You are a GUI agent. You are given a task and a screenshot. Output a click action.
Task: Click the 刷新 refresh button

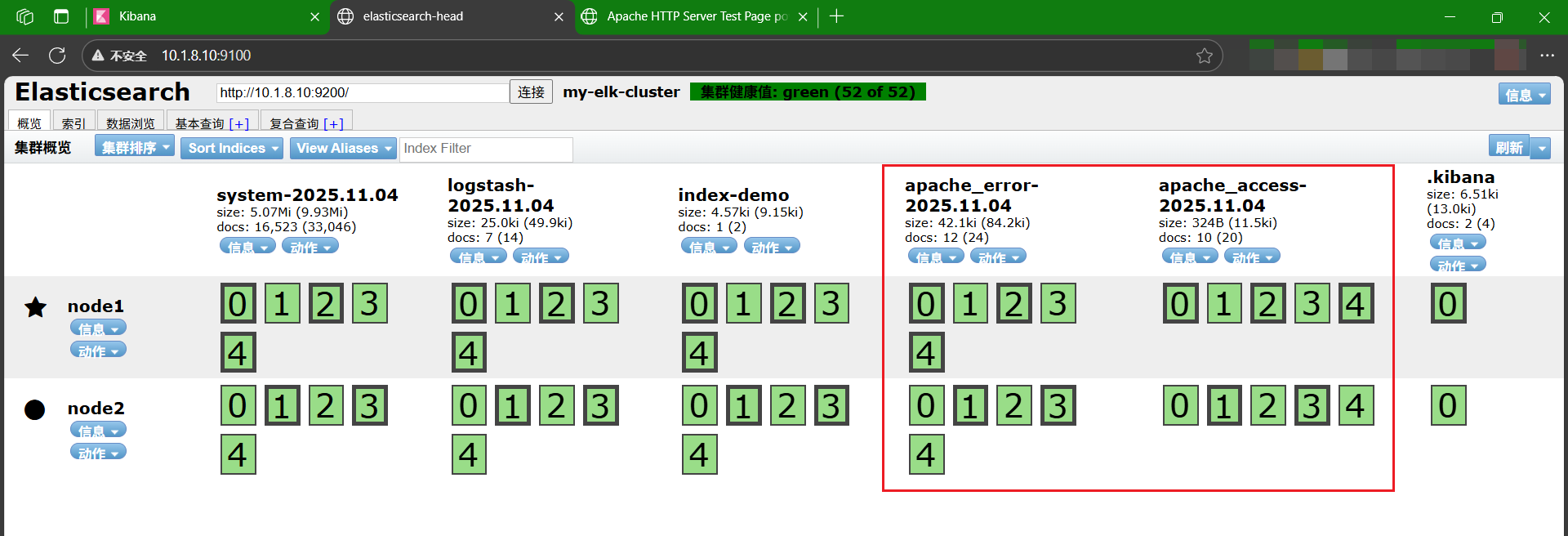[x=1508, y=147]
